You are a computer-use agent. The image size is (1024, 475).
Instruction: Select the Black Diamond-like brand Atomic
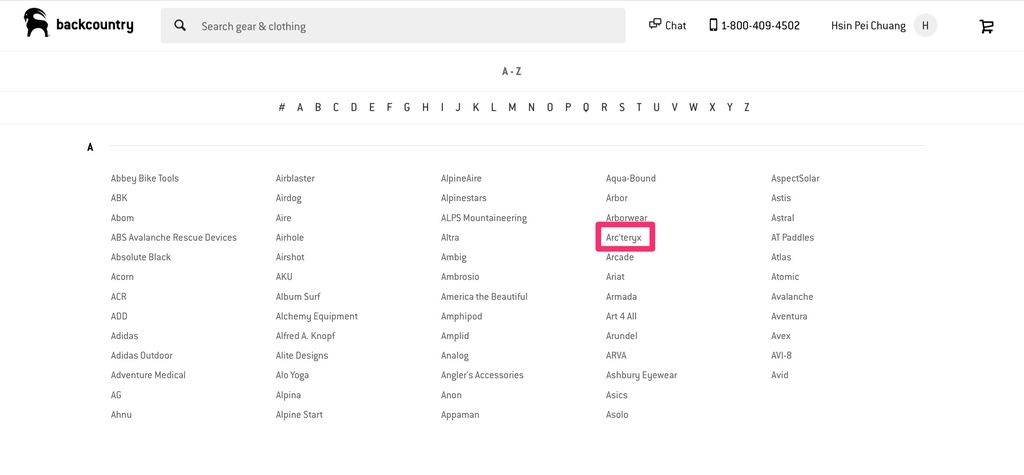pos(785,277)
